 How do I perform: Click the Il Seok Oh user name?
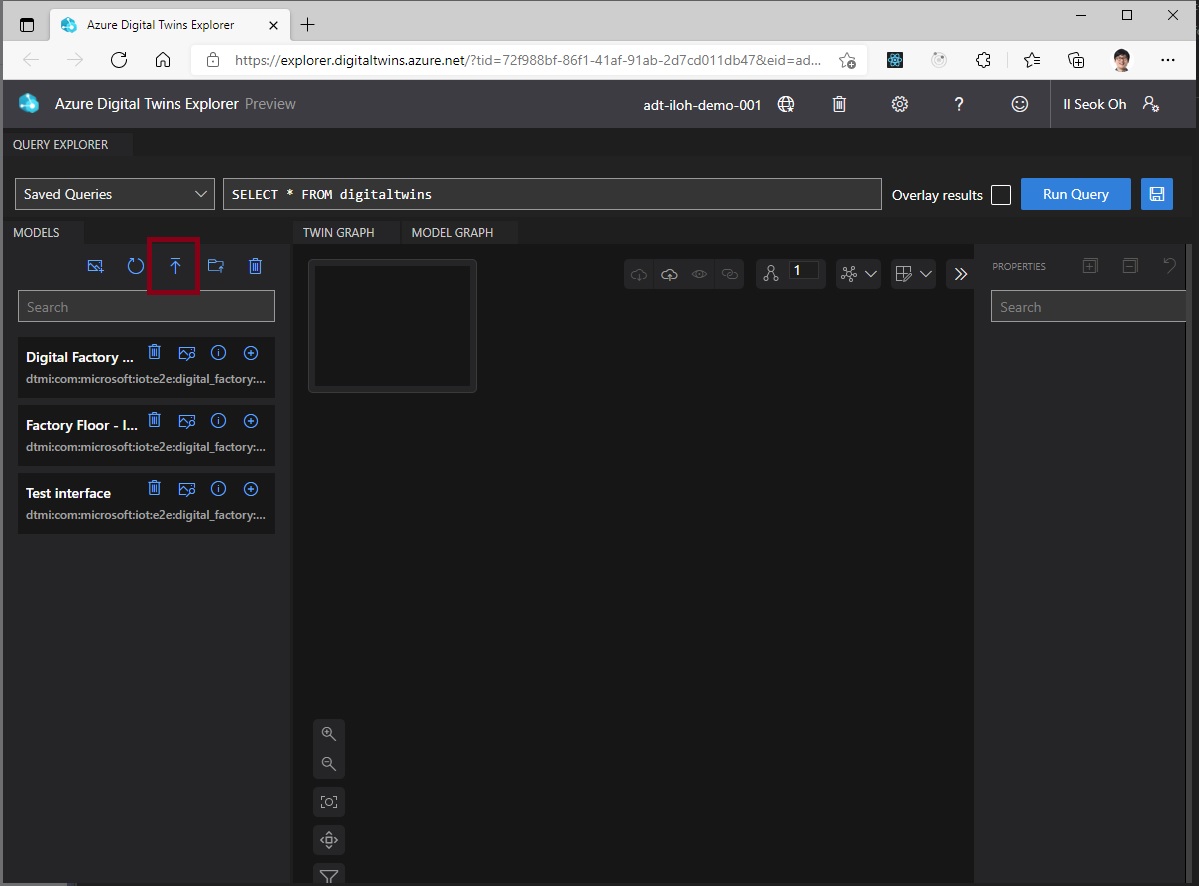pos(1094,104)
